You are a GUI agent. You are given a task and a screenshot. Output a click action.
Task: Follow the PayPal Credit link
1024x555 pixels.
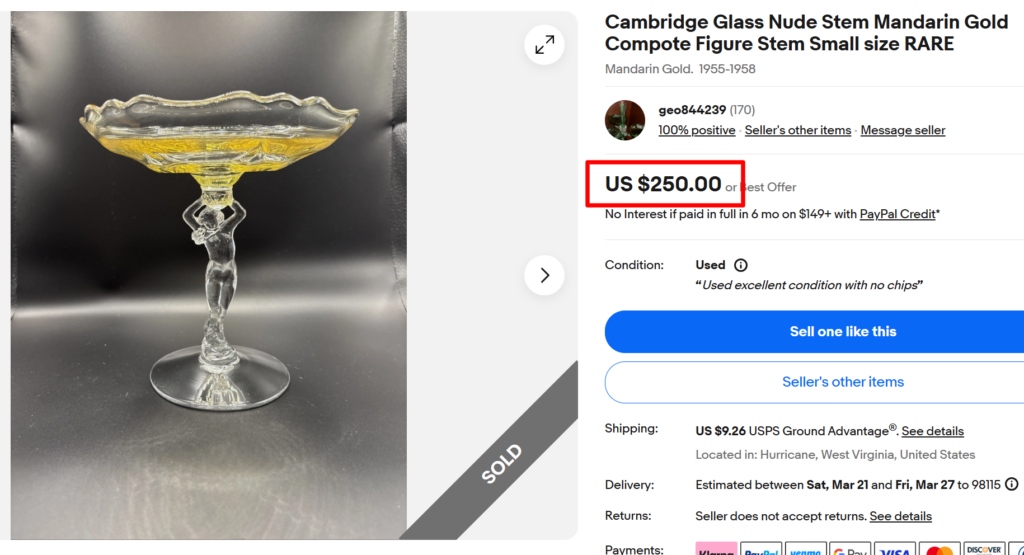tap(897, 214)
